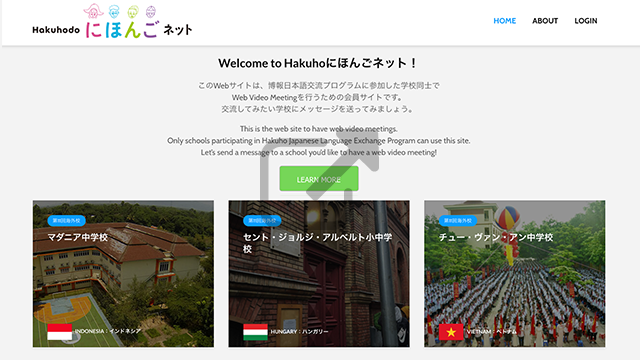Select the Vietnam school assembly photo
Screen dimensions: 640x360
tap(515, 273)
